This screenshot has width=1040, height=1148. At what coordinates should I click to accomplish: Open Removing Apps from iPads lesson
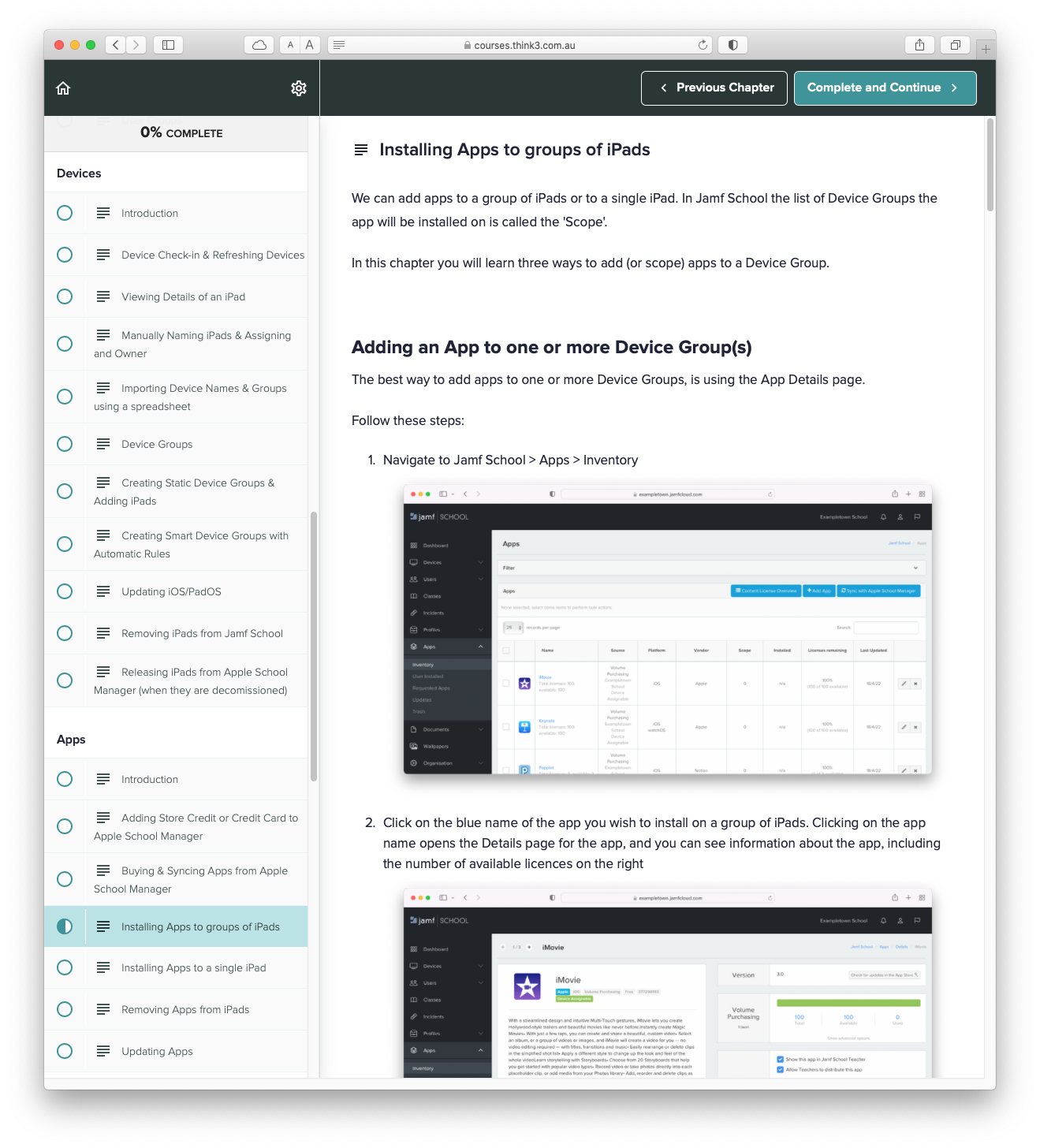[176, 1009]
